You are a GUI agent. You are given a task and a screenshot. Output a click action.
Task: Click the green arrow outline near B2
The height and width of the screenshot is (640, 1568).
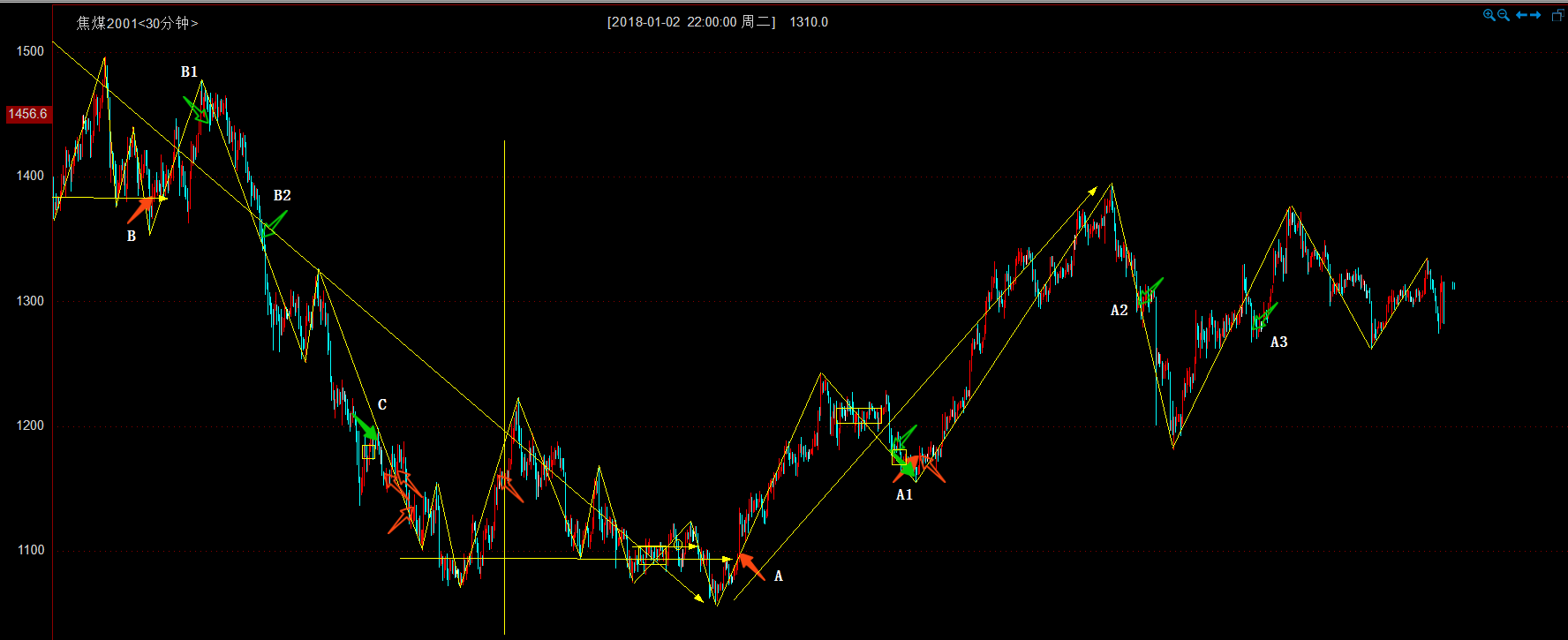point(274,224)
